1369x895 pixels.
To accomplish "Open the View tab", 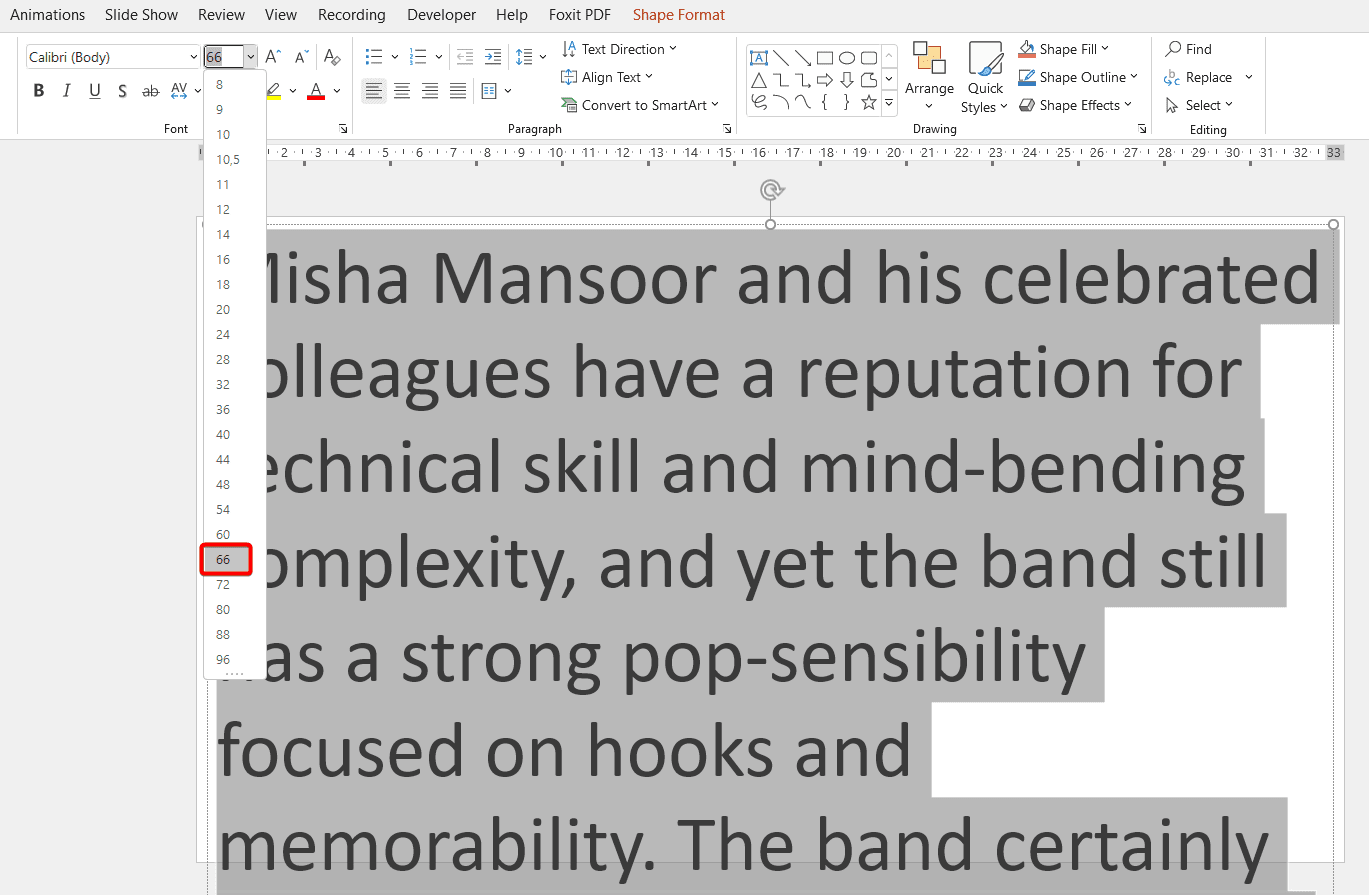I will click(281, 15).
